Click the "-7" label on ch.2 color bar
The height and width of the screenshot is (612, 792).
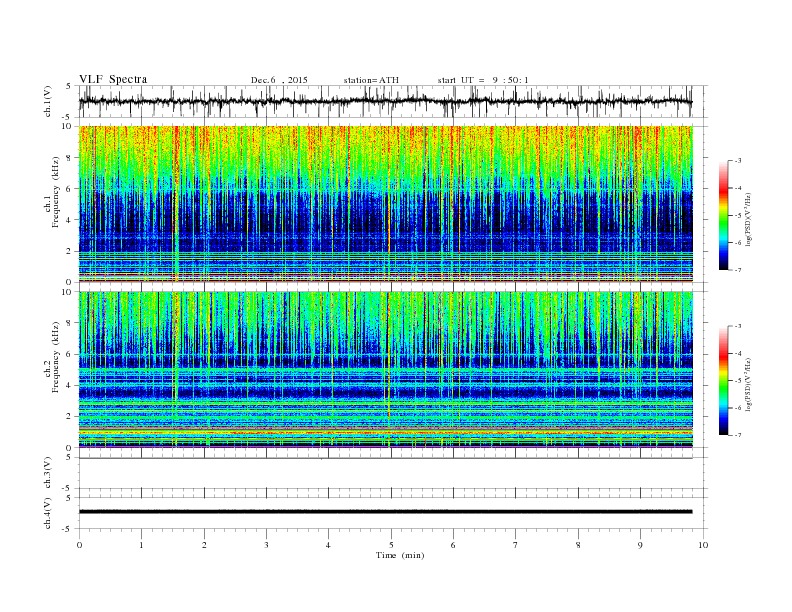tap(738, 435)
